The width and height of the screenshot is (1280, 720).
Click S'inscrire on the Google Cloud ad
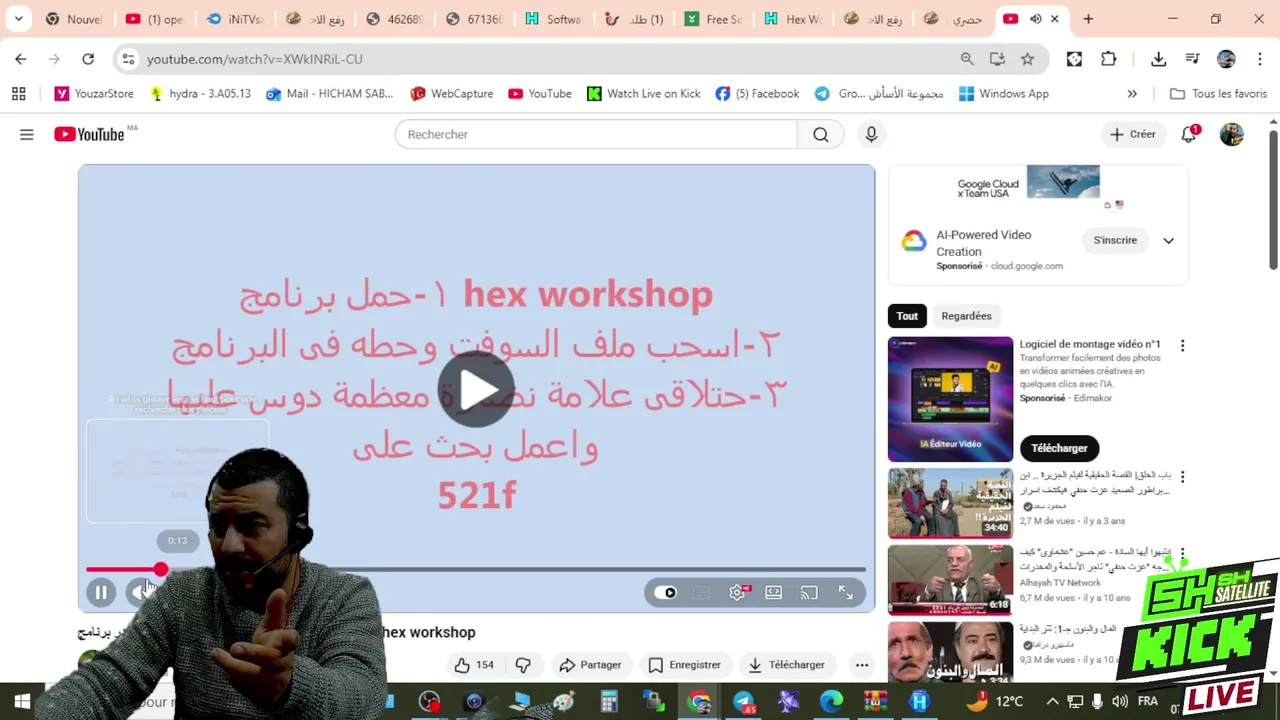pos(1115,240)
